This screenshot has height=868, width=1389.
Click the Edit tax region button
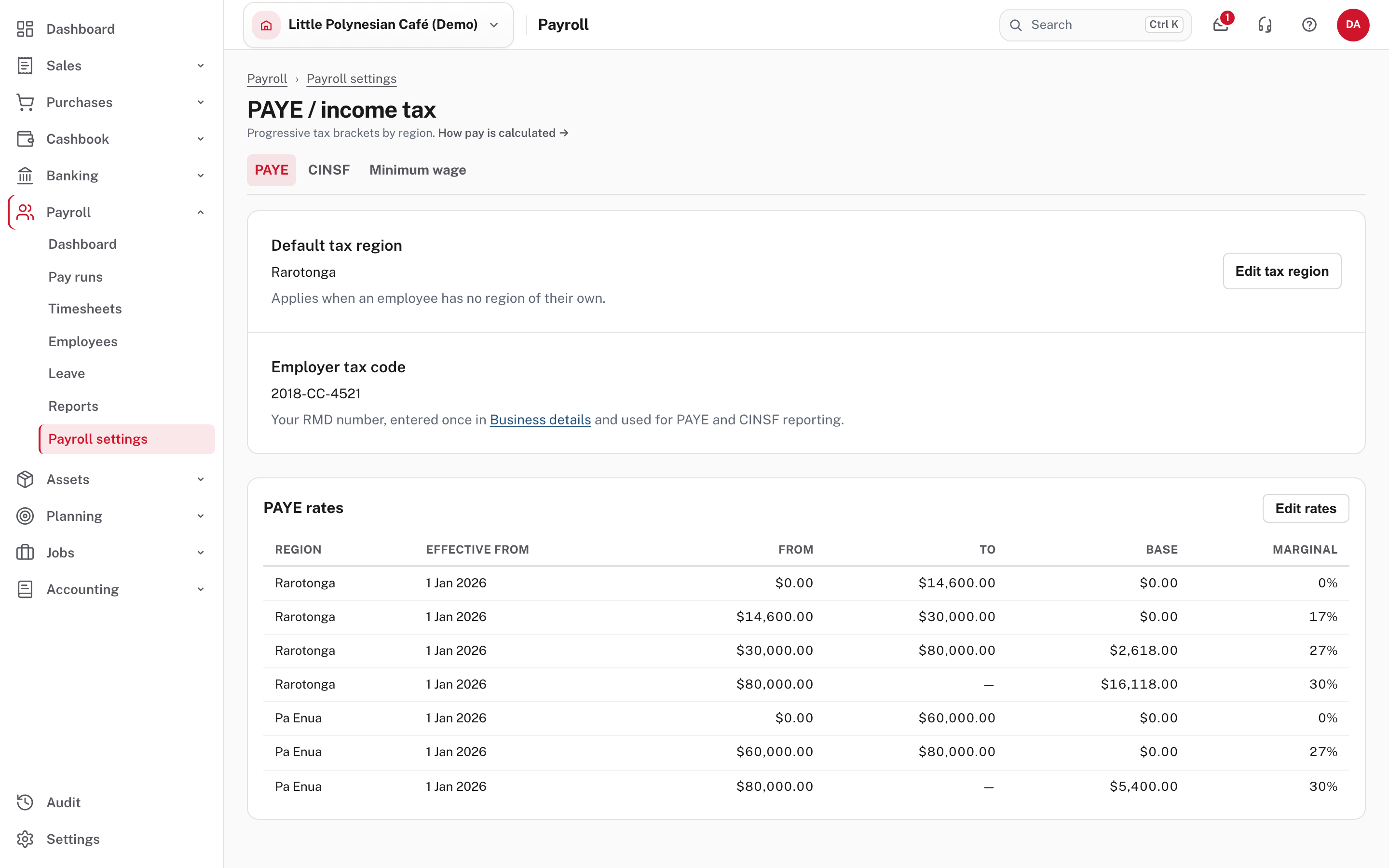tap(1281, 271)
